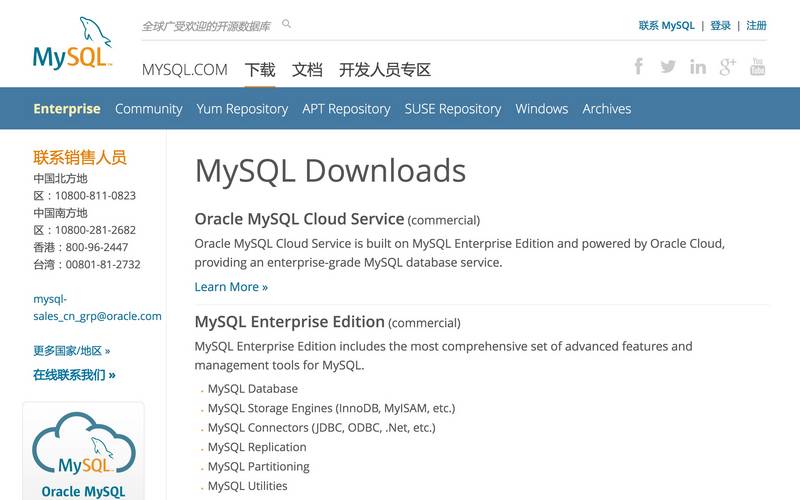Click the MySQL Enterprise Edition heading
The image size is (800, 500).
[x=290, y=322]
